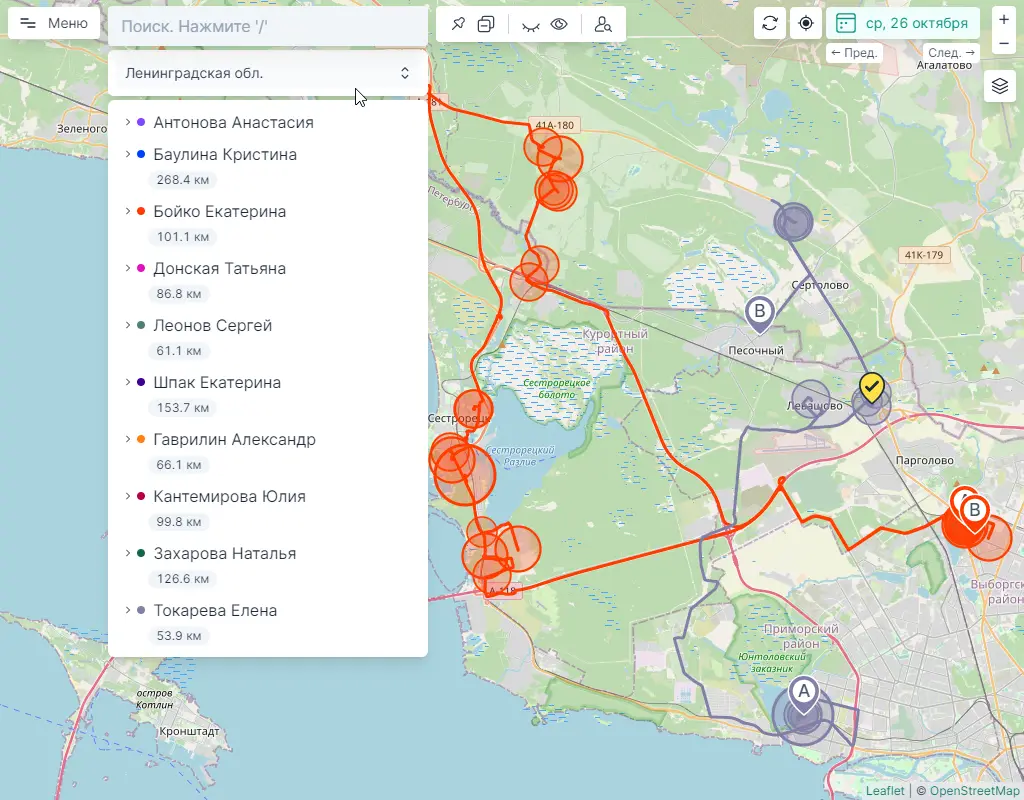Open the Меню button

[54, 23]
